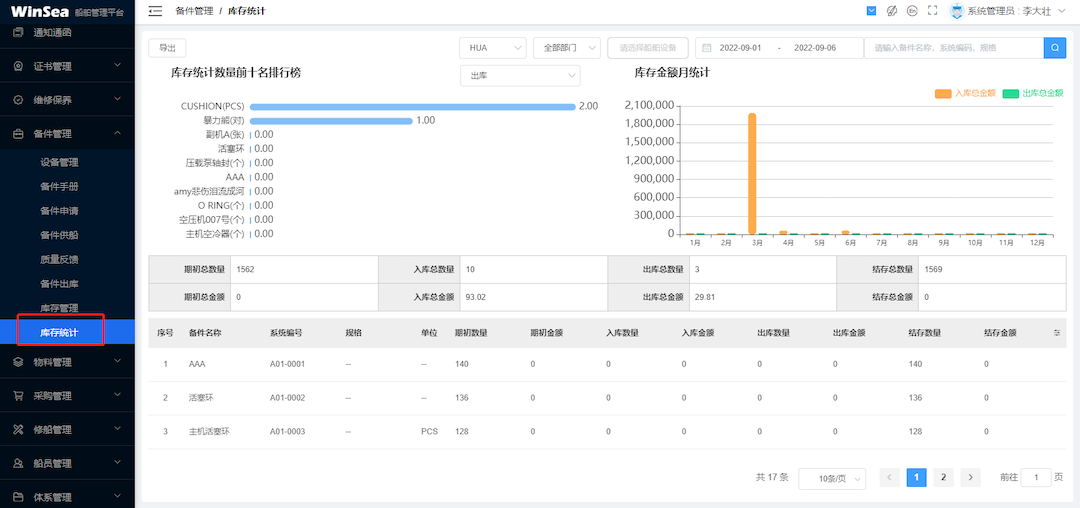Open table column settings icon
This screenshot has width=1080, height=508.
(1057, 332)
